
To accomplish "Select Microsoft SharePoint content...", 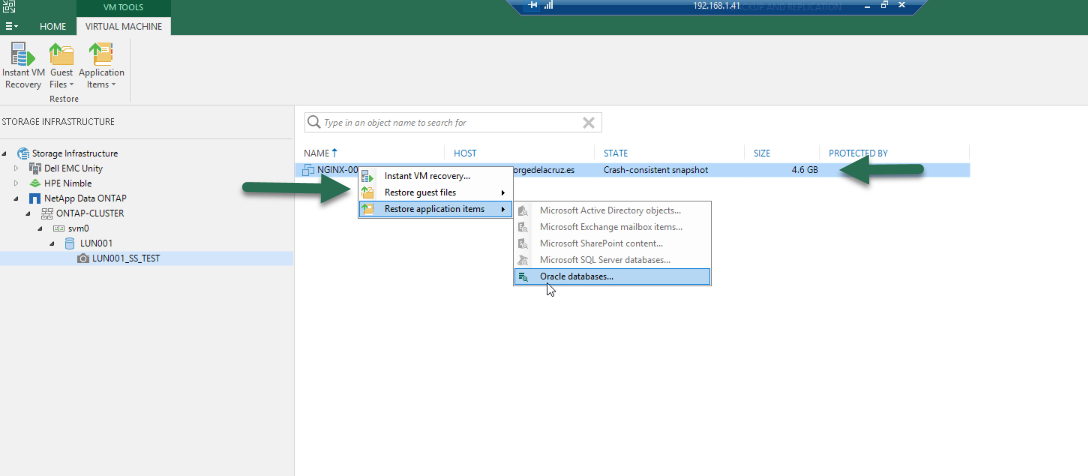I will coord(612,244).
